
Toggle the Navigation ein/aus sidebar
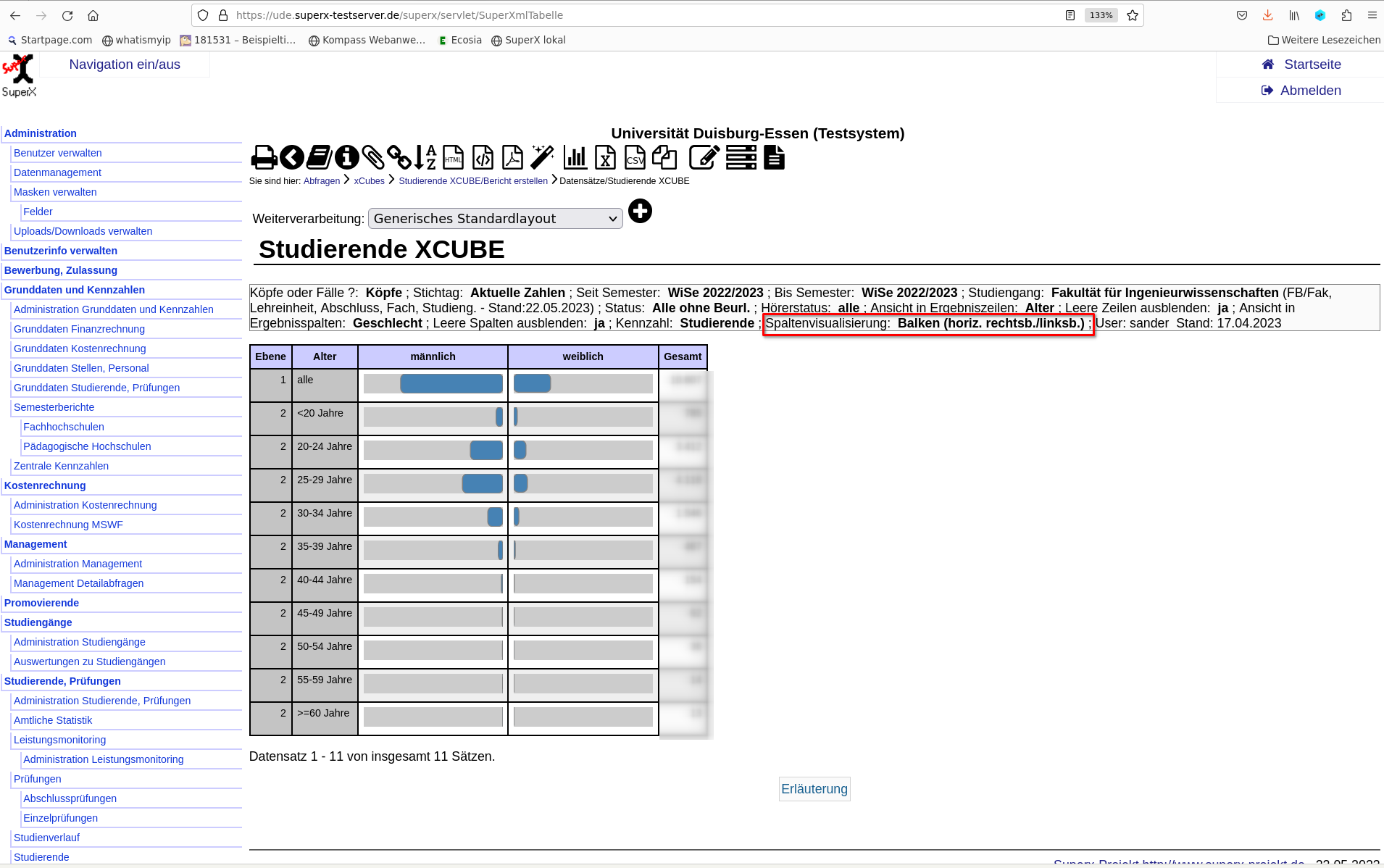pos(125,64)
